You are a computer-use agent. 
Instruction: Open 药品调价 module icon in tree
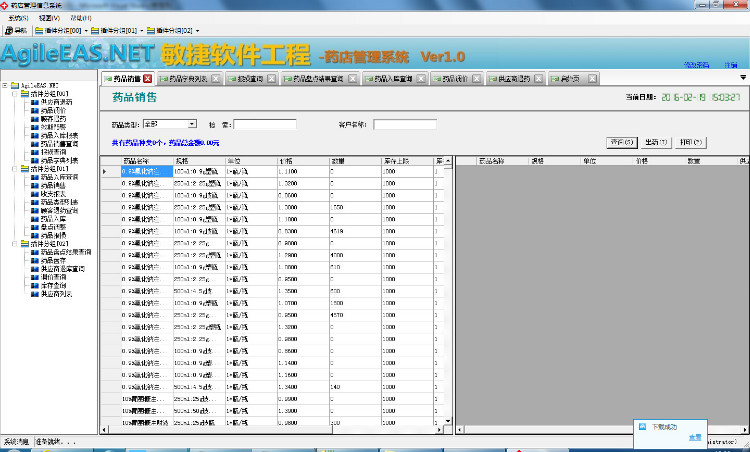pos(34,110)
